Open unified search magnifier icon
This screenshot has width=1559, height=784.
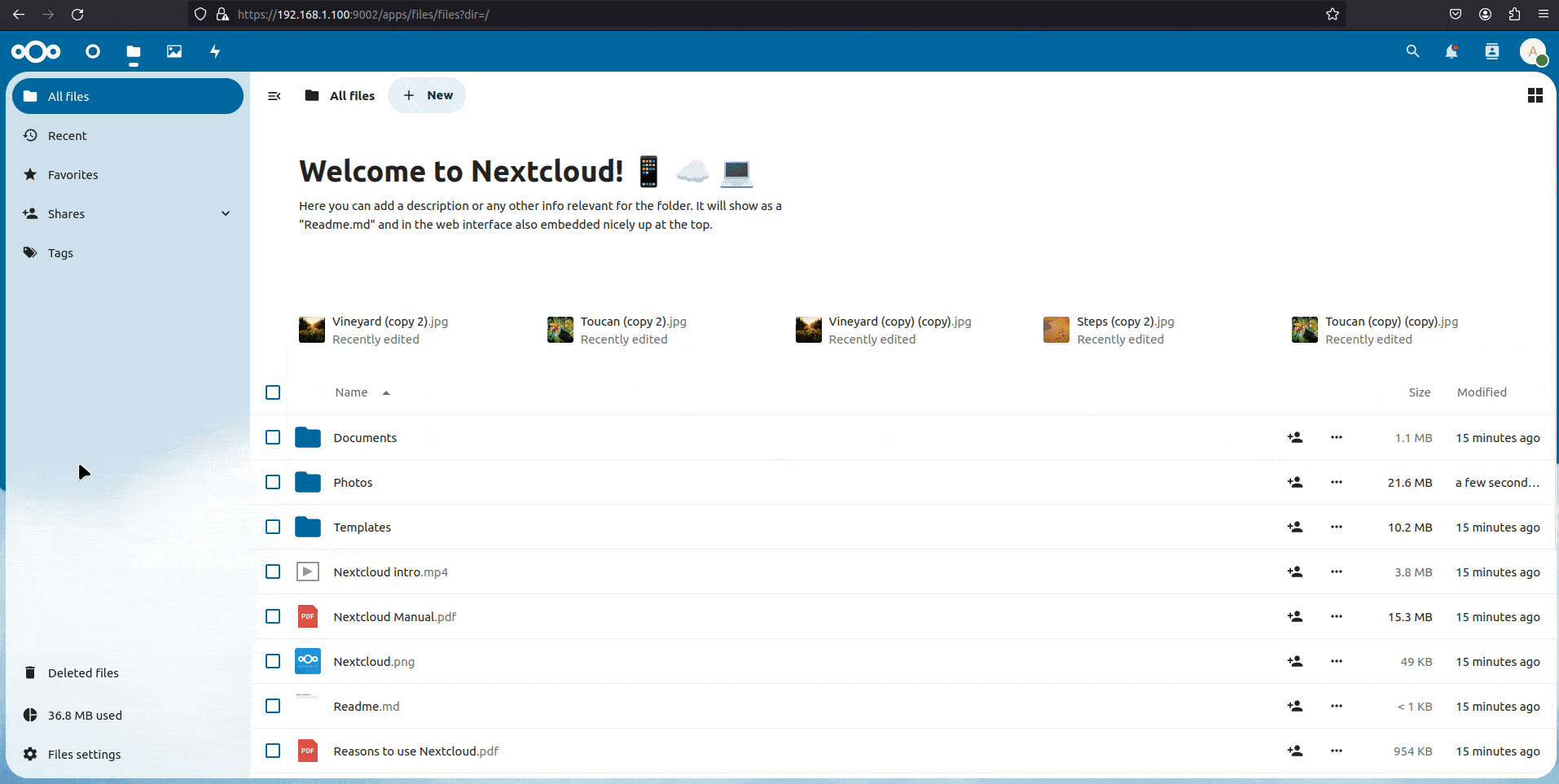pos(1412,51)
